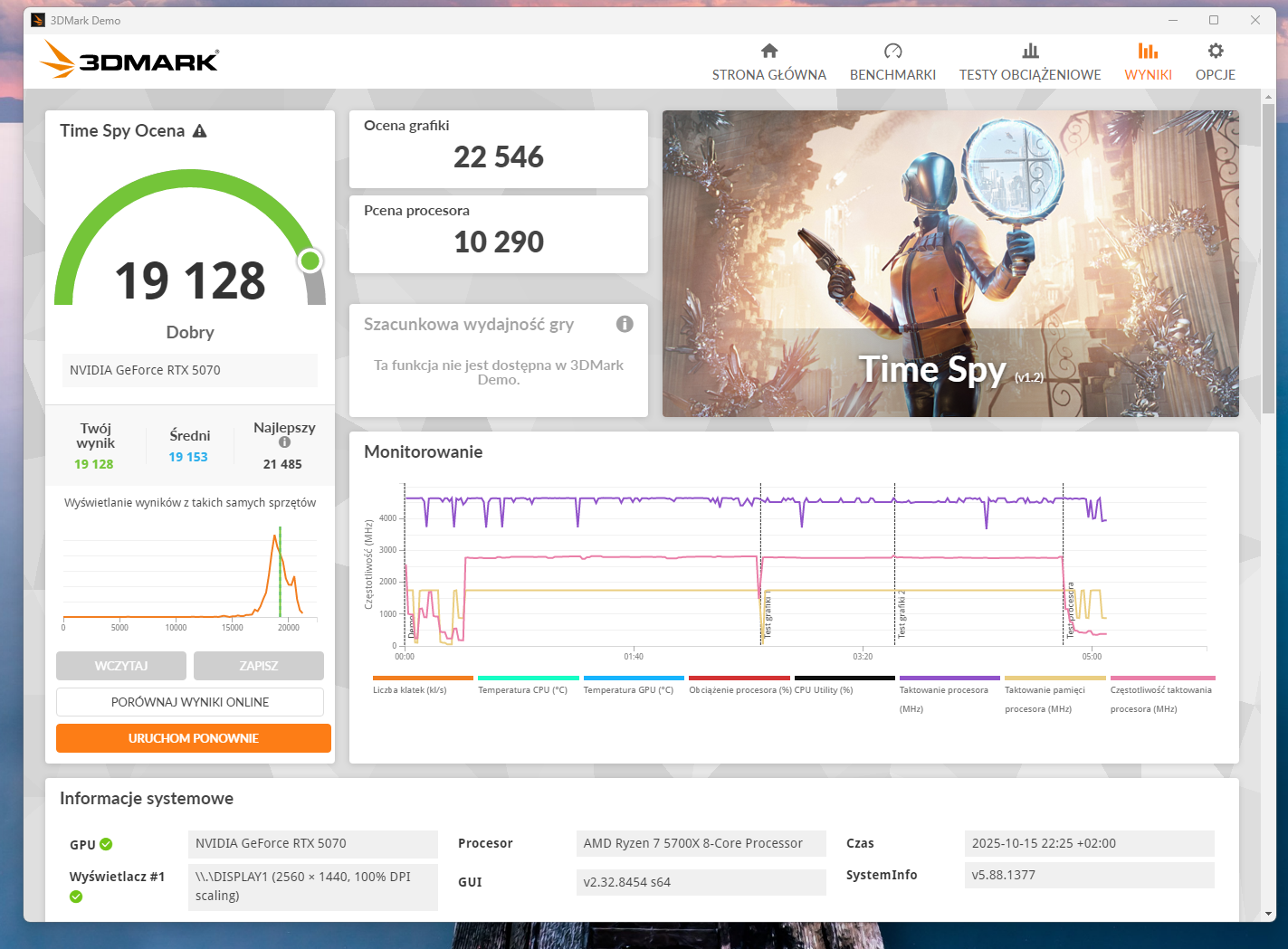Click the GUI version v2.32.8454 s64
This screenshot has height=949, width=1288.
701,882
